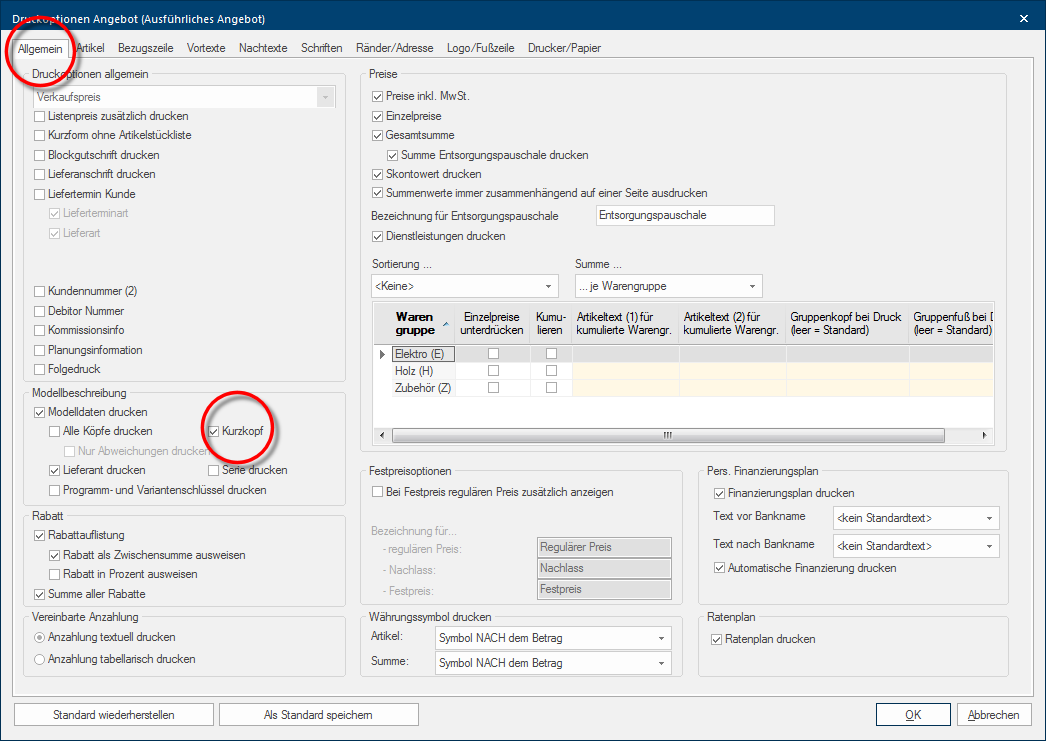Toggle the Kurzkopf checkbox

(x=214, y=431)
